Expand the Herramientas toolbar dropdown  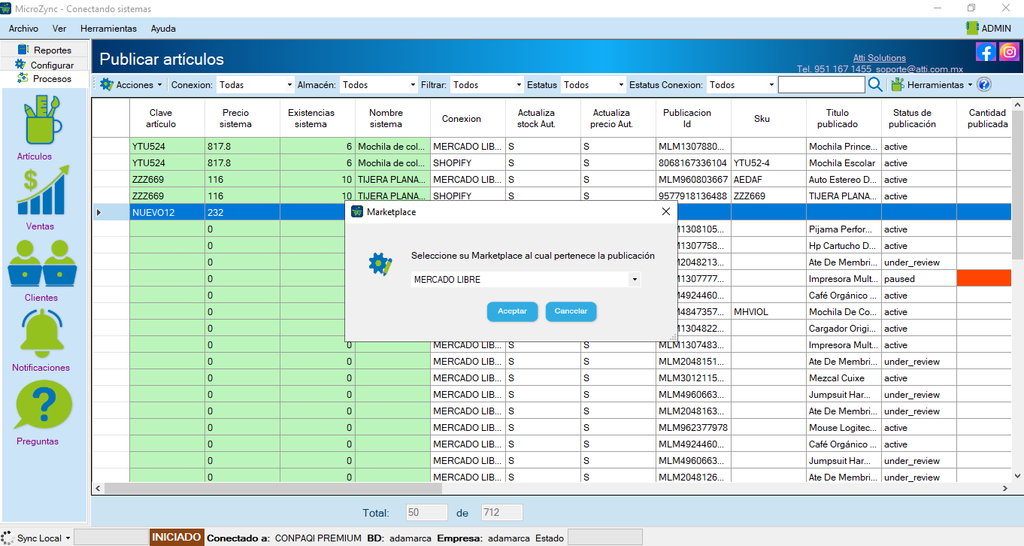970,85
